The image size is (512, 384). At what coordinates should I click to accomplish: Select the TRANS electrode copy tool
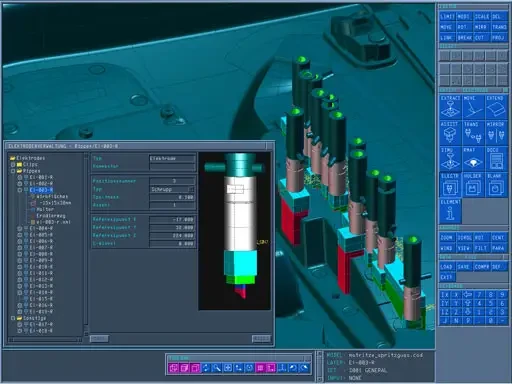(x=473, y=133)
